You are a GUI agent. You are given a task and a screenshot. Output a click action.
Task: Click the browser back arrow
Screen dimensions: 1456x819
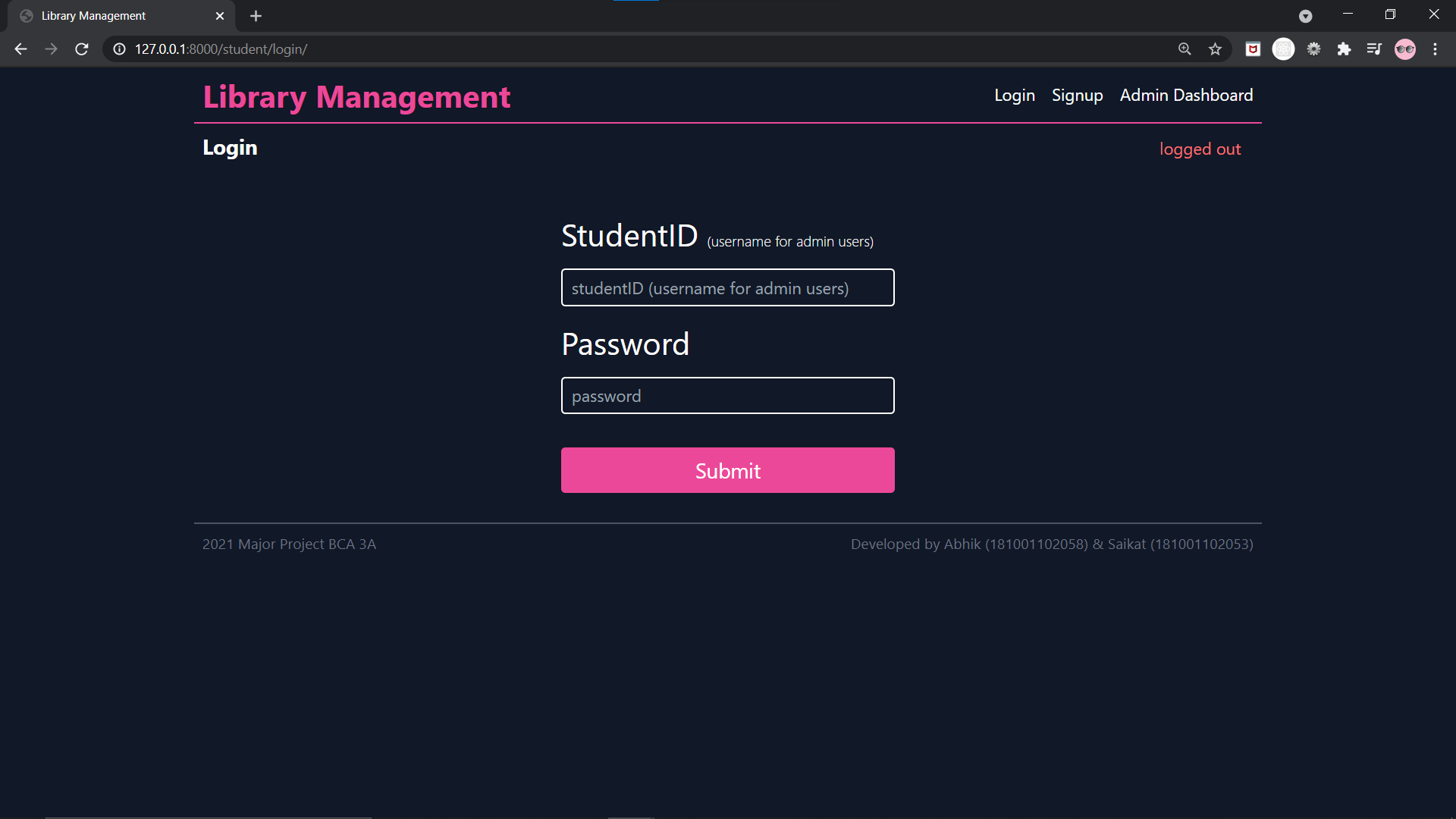pyautogui.click(x=20, y=49)
